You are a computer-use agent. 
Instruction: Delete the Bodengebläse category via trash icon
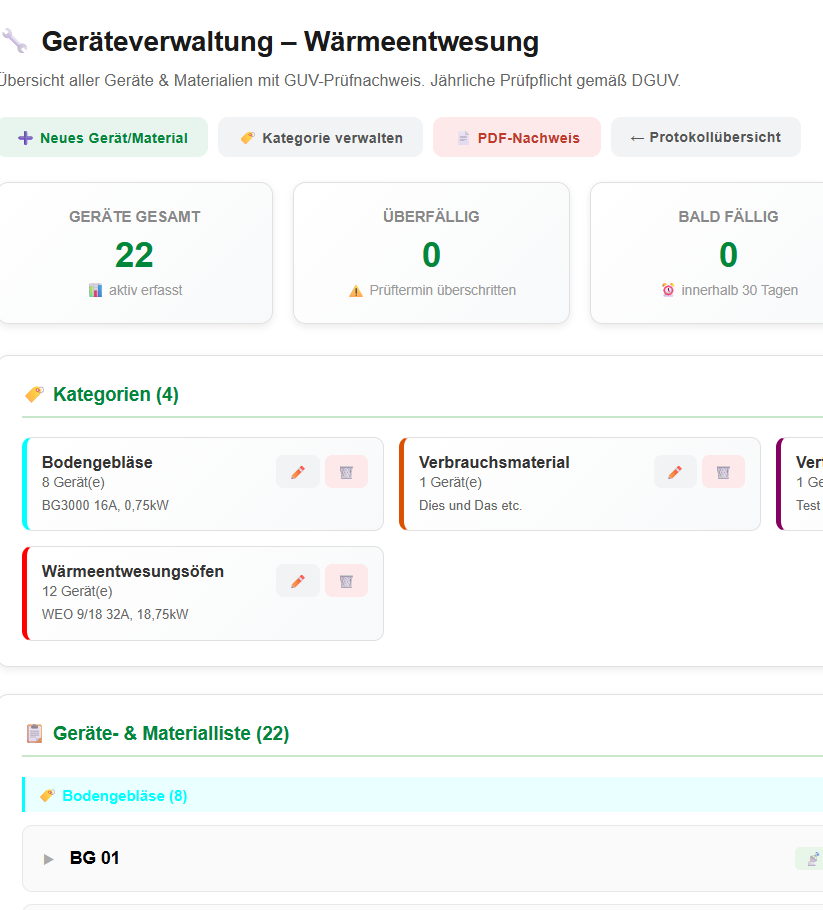click(x=346, y=472)
